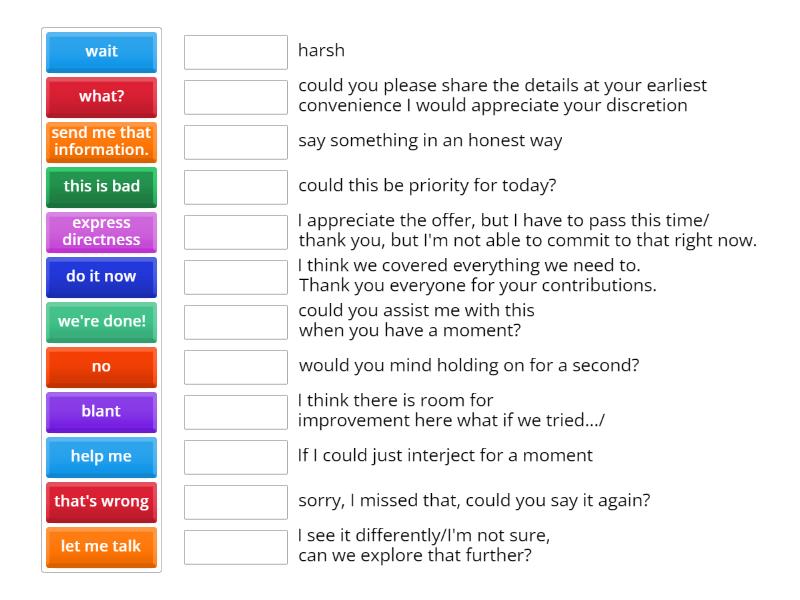This screenshot has height=600, width=800.
Task: Choose 'send me that information.' tile
Action: (x=100, y=142)
